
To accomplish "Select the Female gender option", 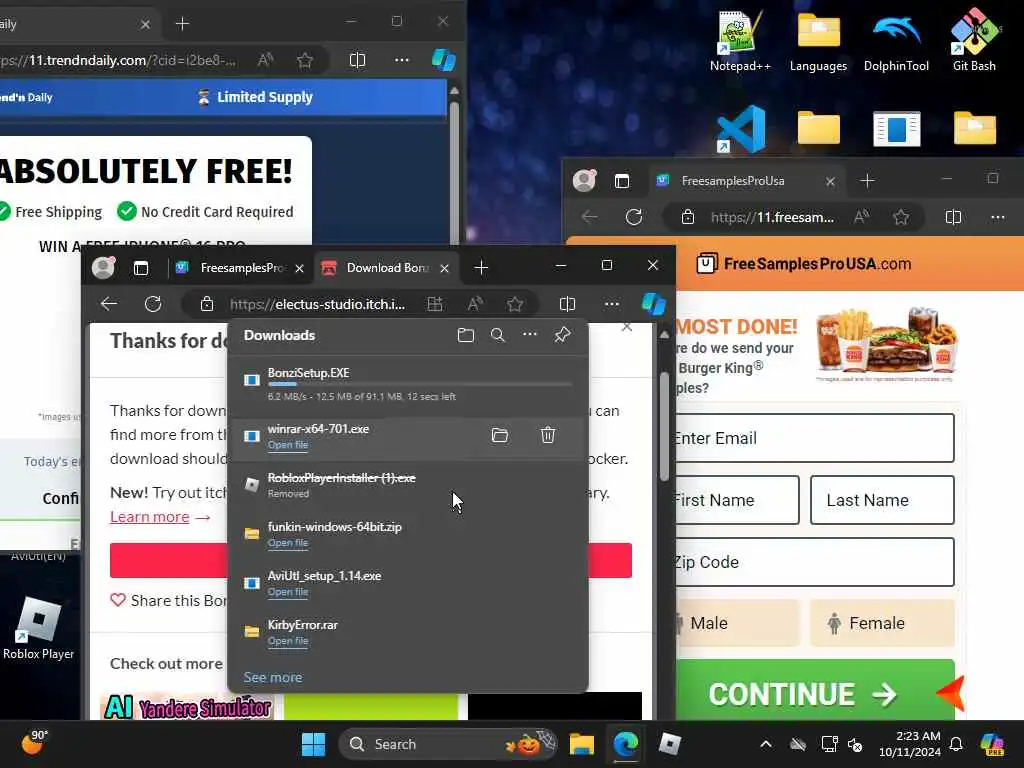I will click(x=882, y=623).
